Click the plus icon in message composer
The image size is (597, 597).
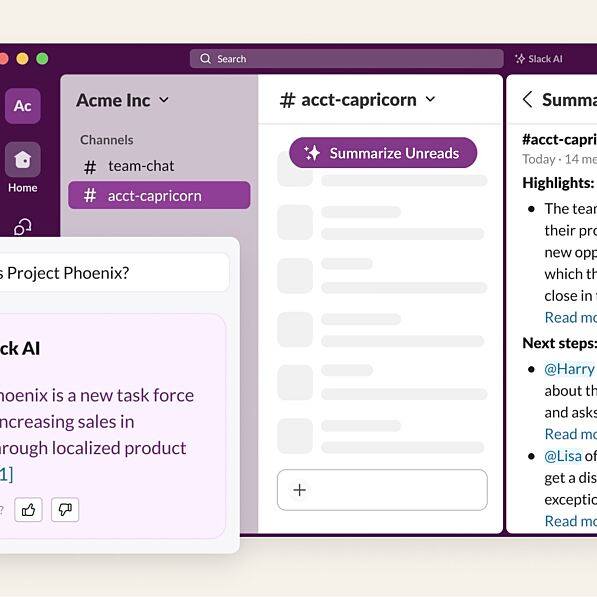(x=300, y=490)
